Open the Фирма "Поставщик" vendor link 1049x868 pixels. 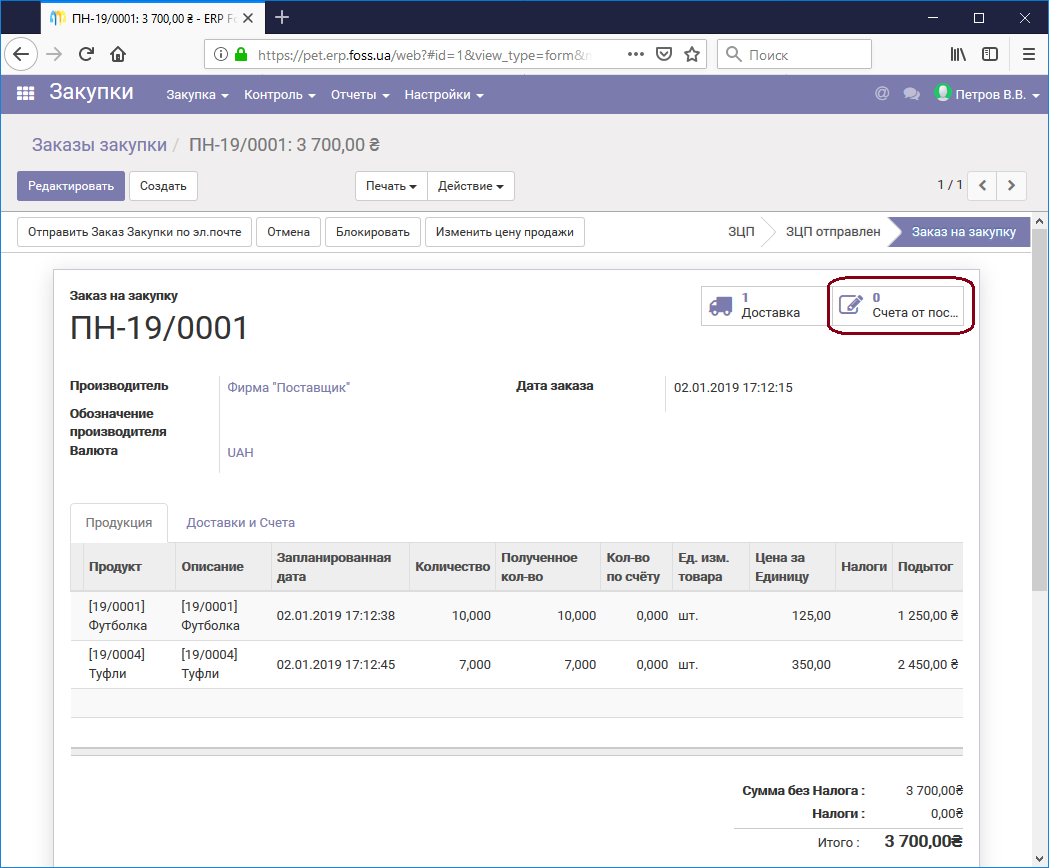tap(288, 387)
